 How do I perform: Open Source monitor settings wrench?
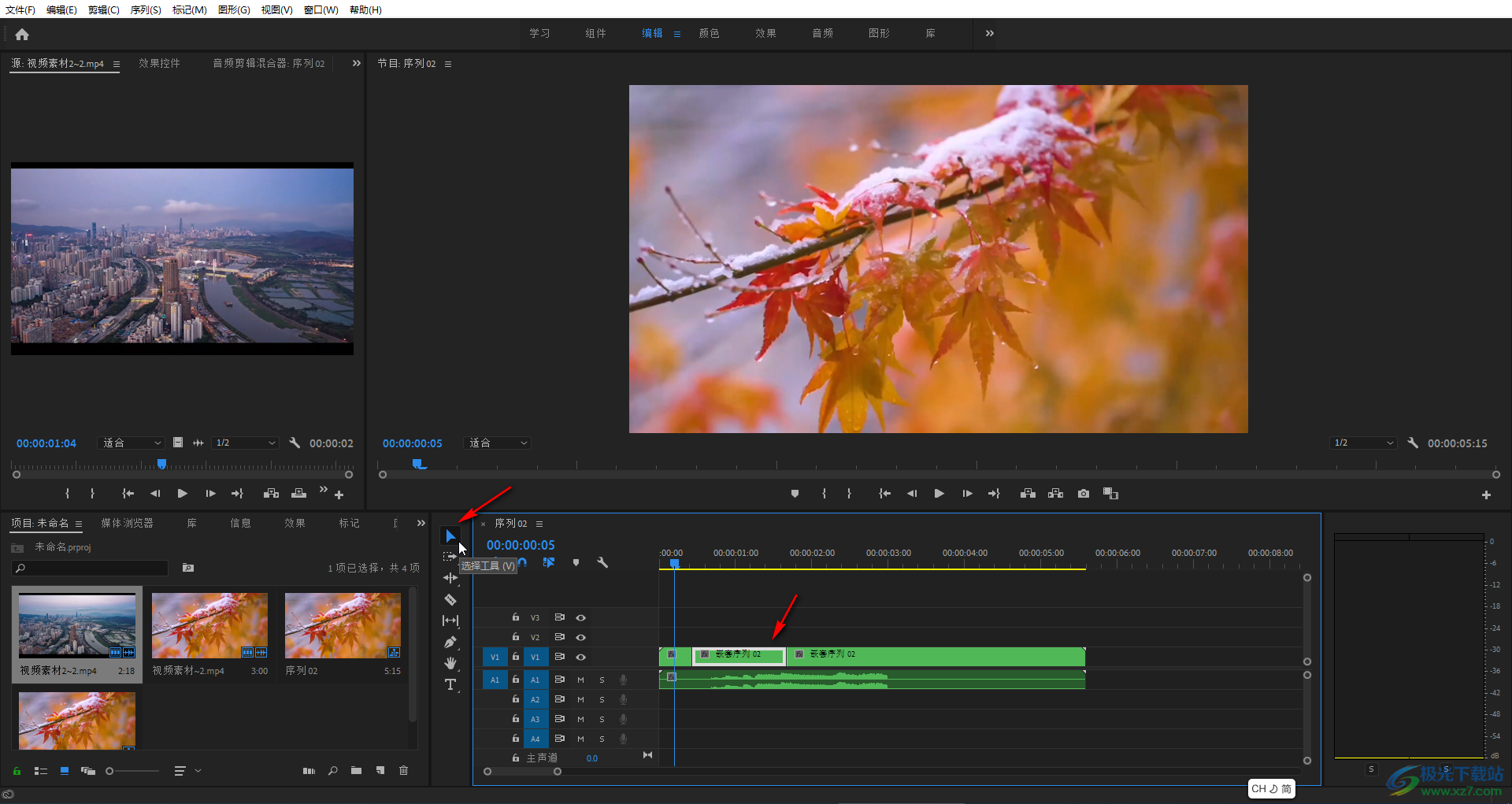point(295,443)
